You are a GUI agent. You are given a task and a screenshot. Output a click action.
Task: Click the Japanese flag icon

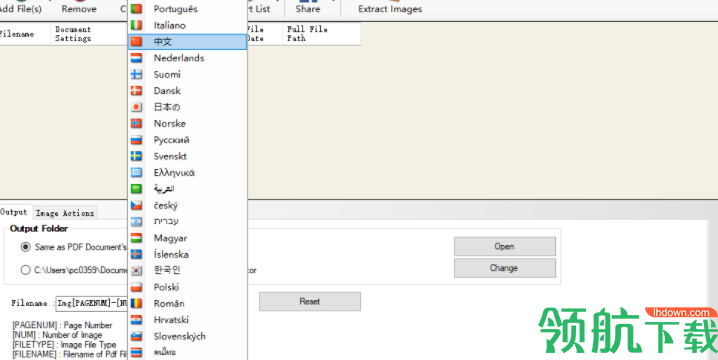(136, 107)
